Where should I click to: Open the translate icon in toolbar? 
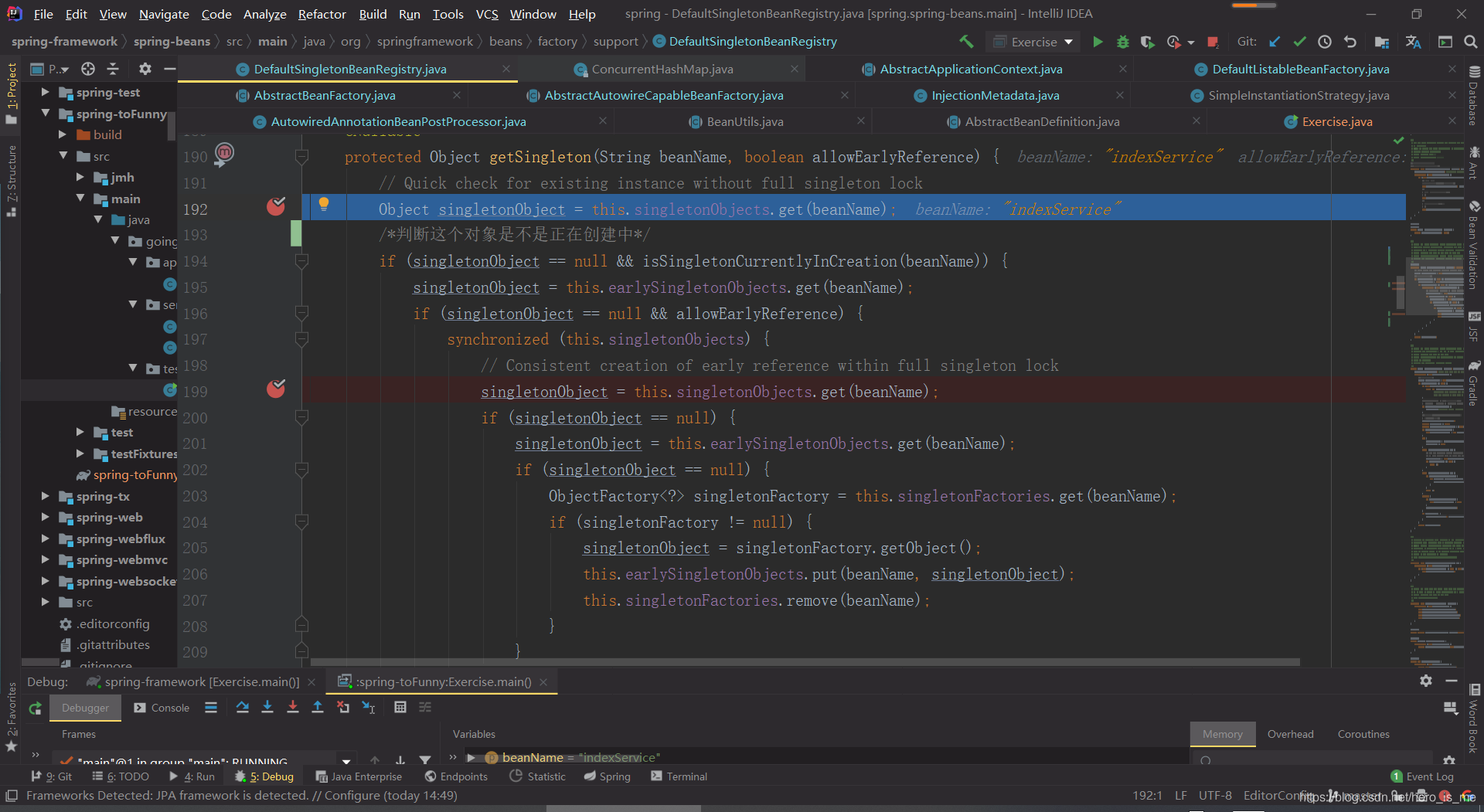[1414, 42]
